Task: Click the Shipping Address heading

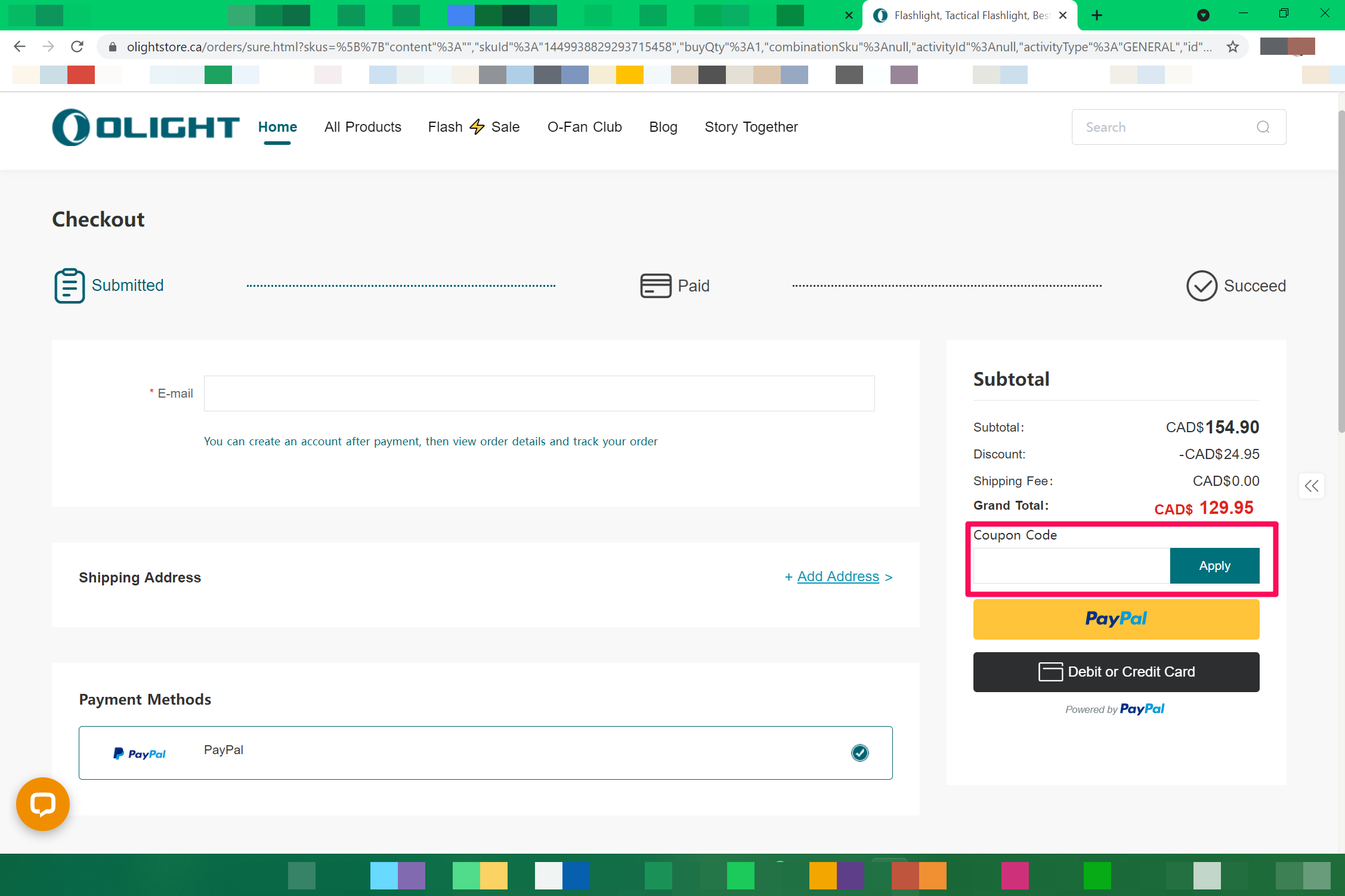Action: (x=140, y=578)
